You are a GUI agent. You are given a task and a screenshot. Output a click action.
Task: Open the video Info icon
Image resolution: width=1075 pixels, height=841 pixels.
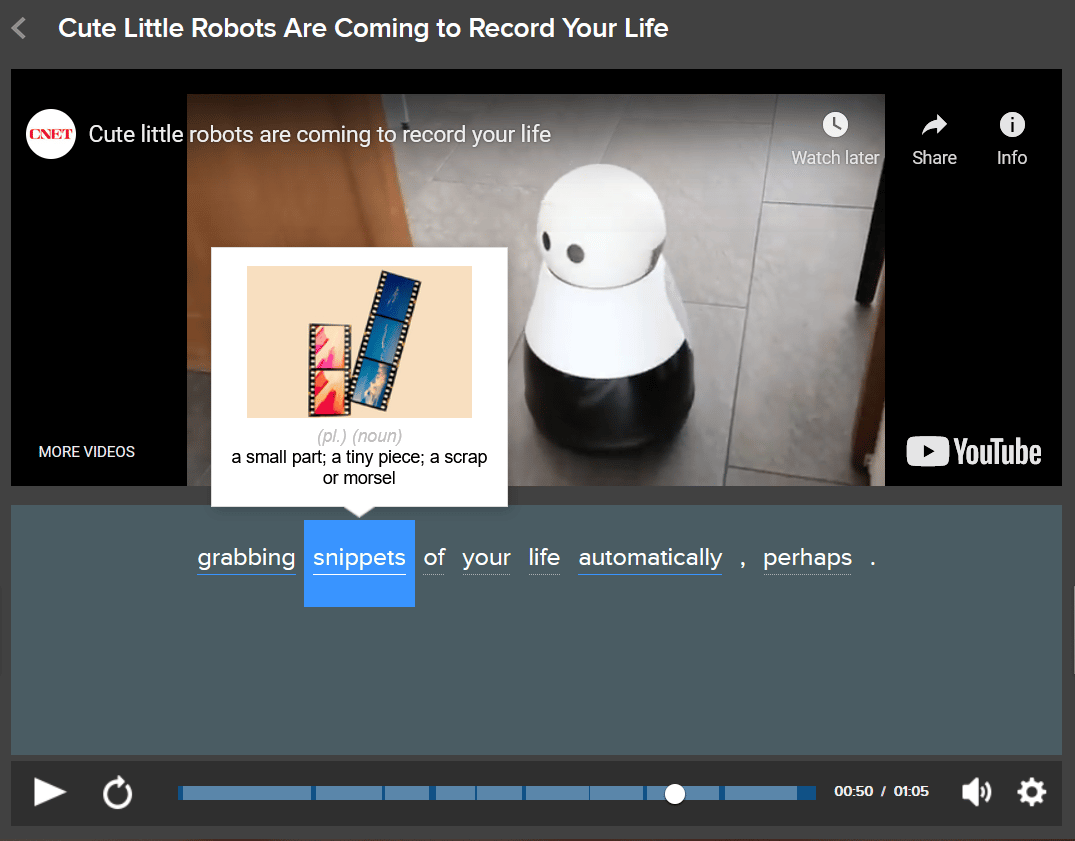[1012, 125]
